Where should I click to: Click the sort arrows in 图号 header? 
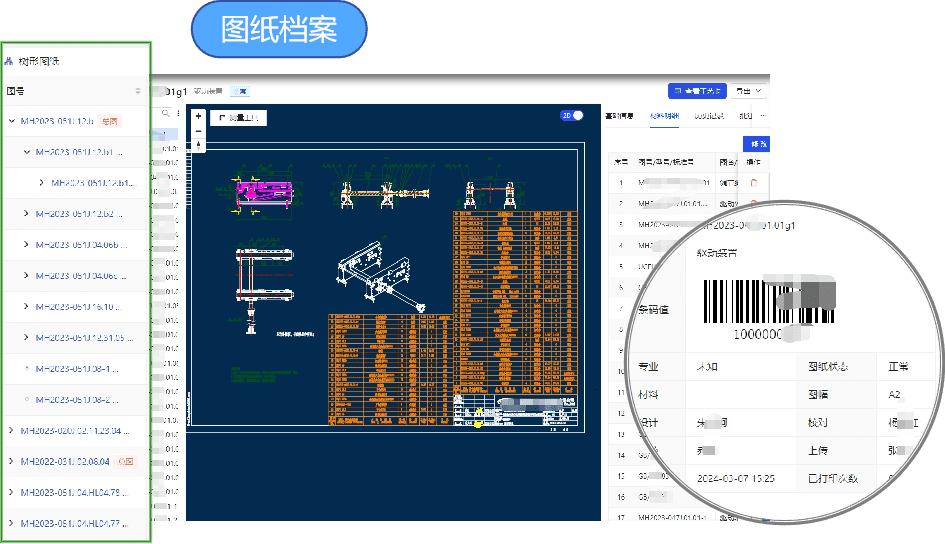(x=138, y=91)
